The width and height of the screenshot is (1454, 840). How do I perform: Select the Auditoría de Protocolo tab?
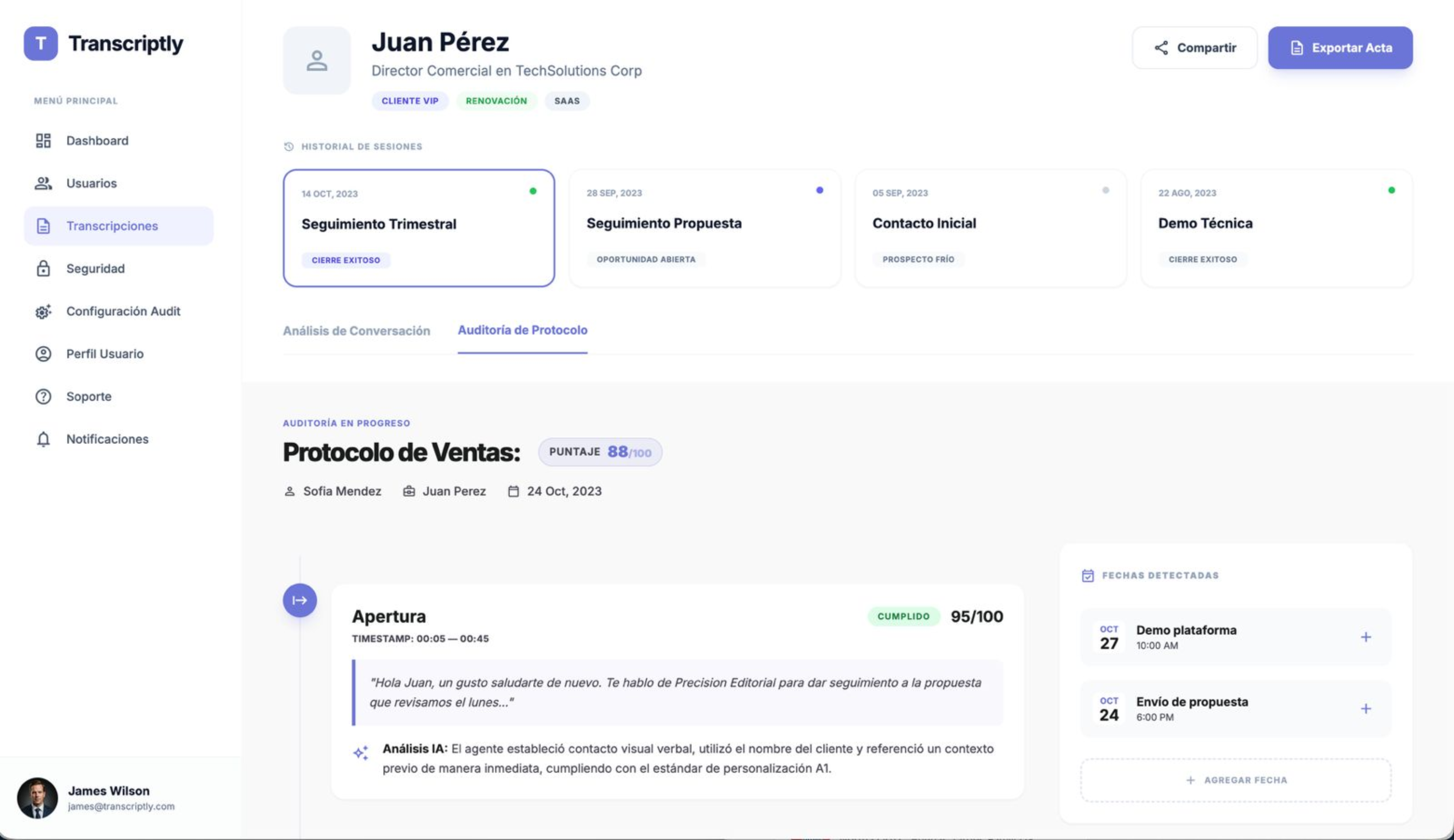522,330
